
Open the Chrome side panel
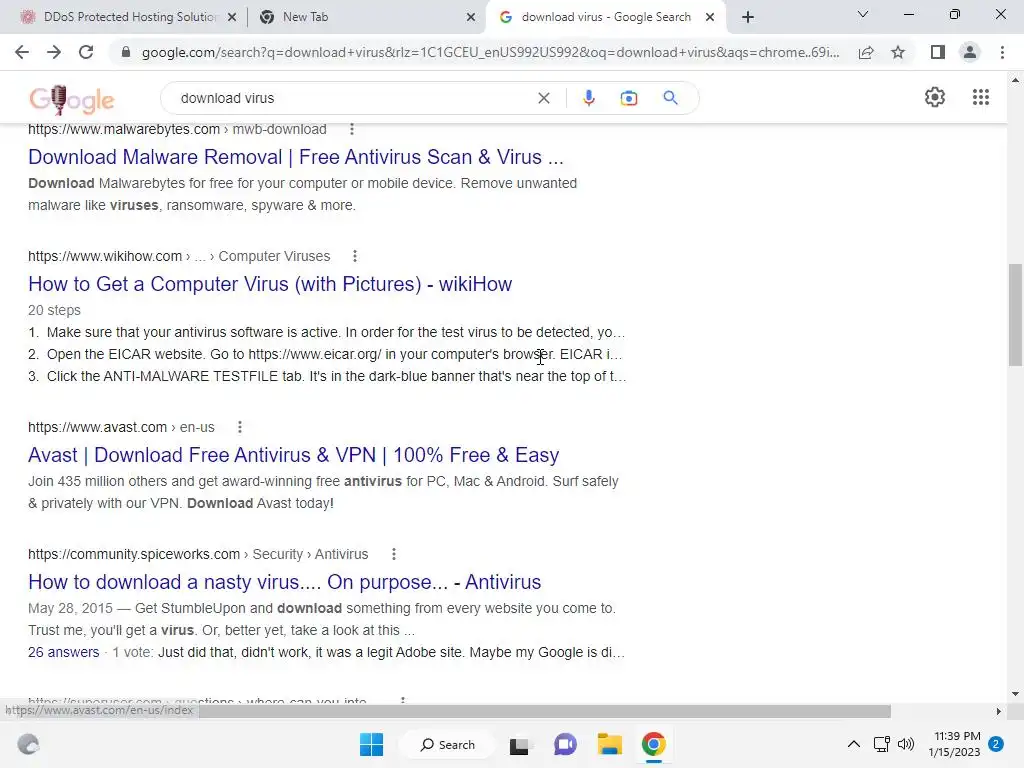938,52
